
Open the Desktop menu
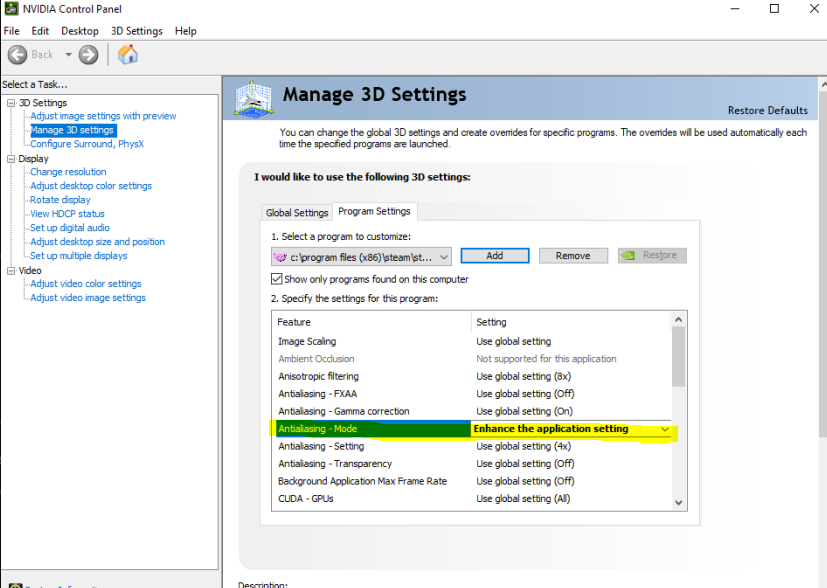pyautogui.click(x=80, y=31)
